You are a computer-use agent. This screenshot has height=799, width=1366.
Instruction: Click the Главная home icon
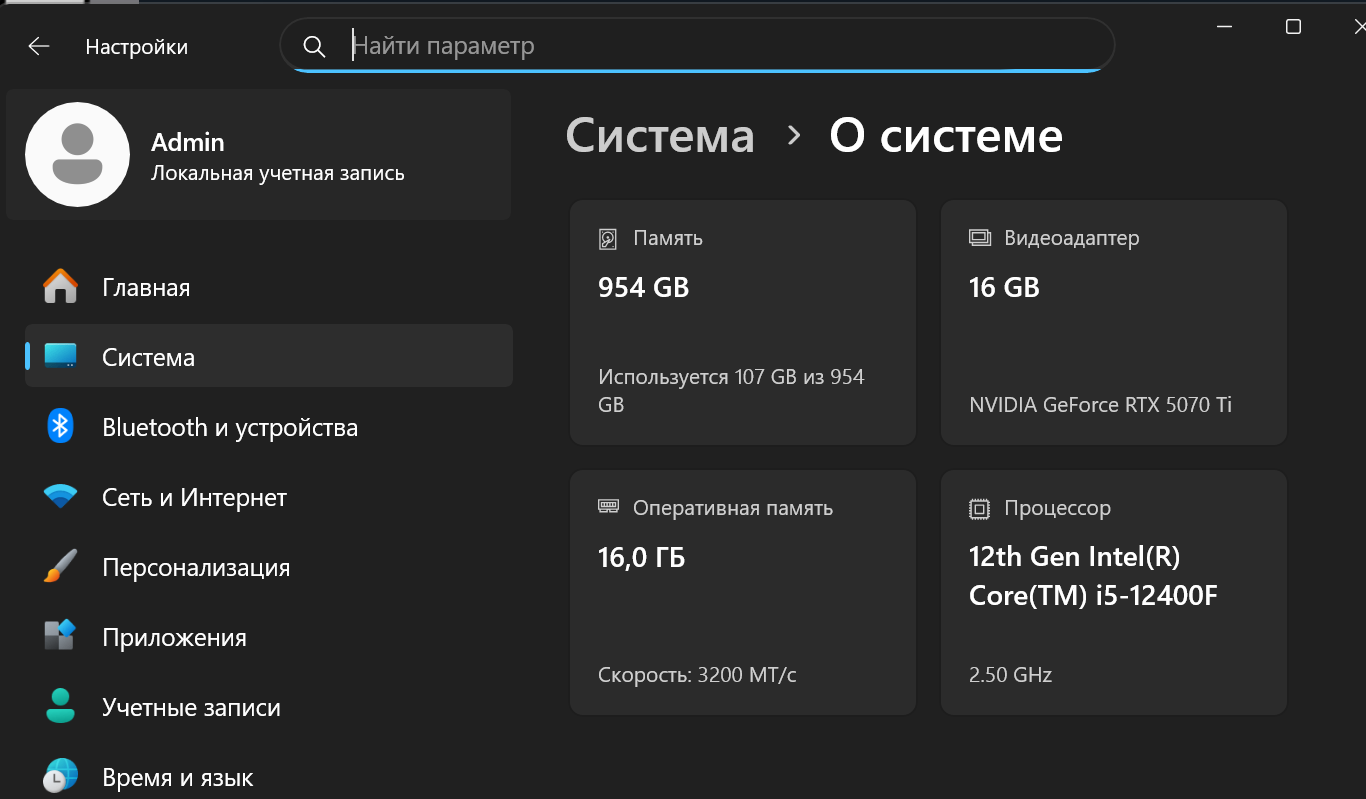[x=61, y=287]
